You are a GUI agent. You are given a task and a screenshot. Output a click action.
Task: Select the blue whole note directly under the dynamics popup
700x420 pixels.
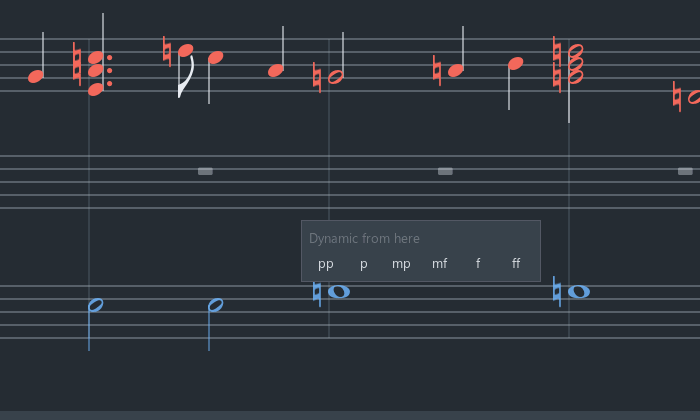coord(339,292)
